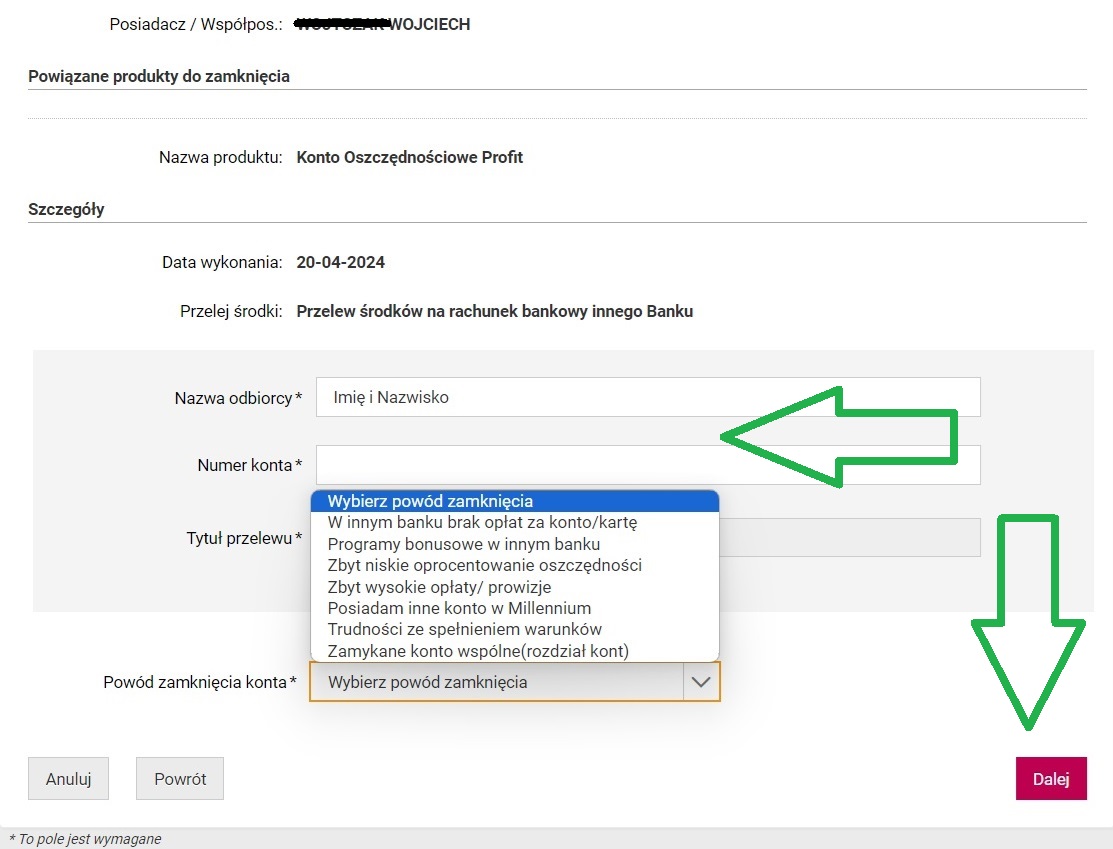Choose 'Programy bonusowe w innym banku' option
The height and width of the screenshot is (849, 1113).
click(464, 544)
